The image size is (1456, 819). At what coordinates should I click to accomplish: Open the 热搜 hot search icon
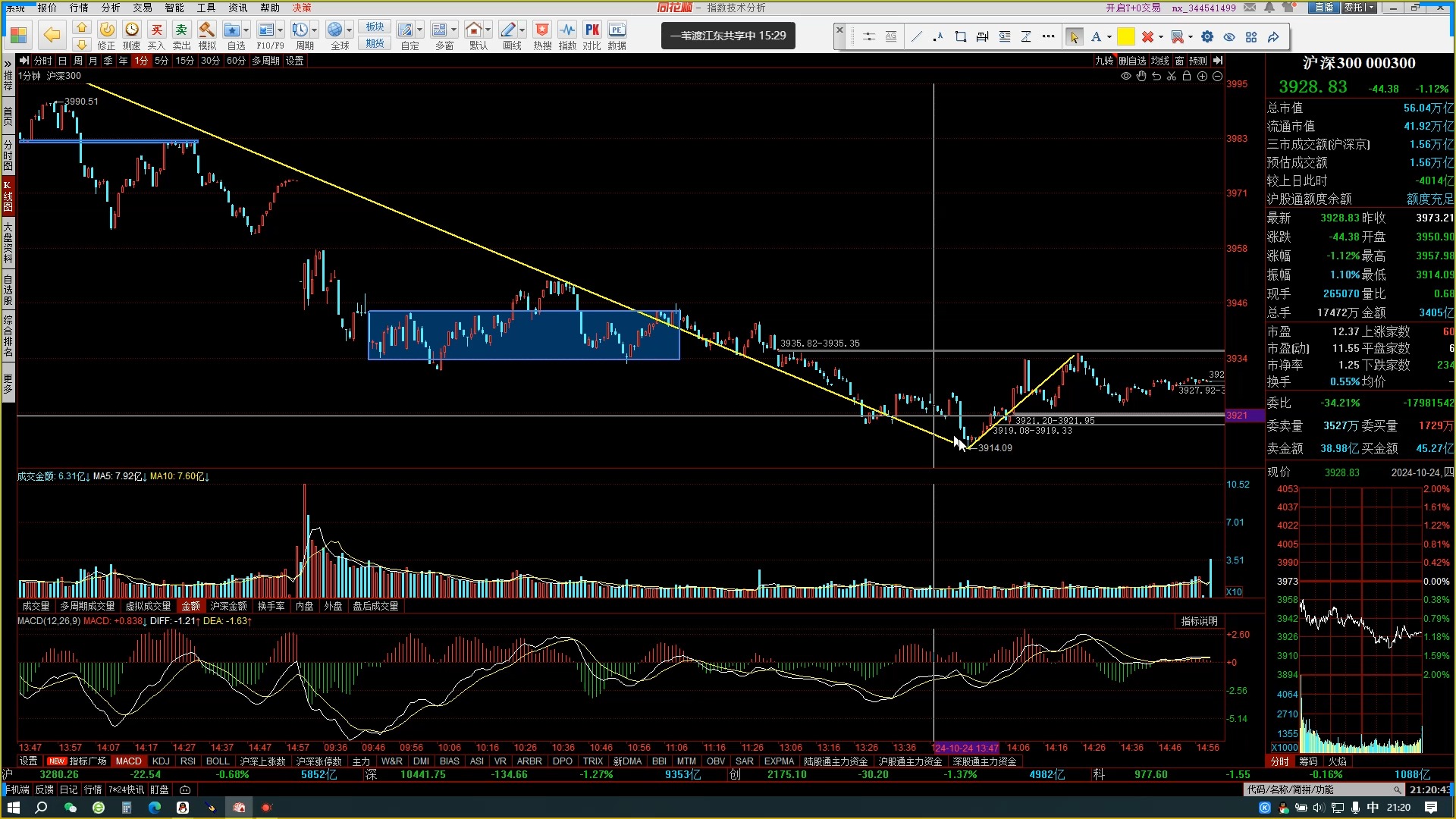[542, 35]
